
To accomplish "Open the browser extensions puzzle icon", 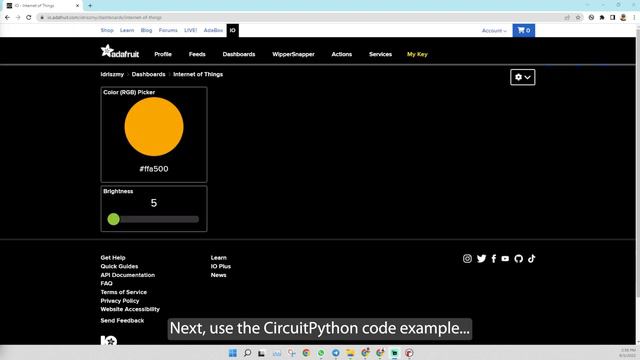I will [x=602, y=18].
